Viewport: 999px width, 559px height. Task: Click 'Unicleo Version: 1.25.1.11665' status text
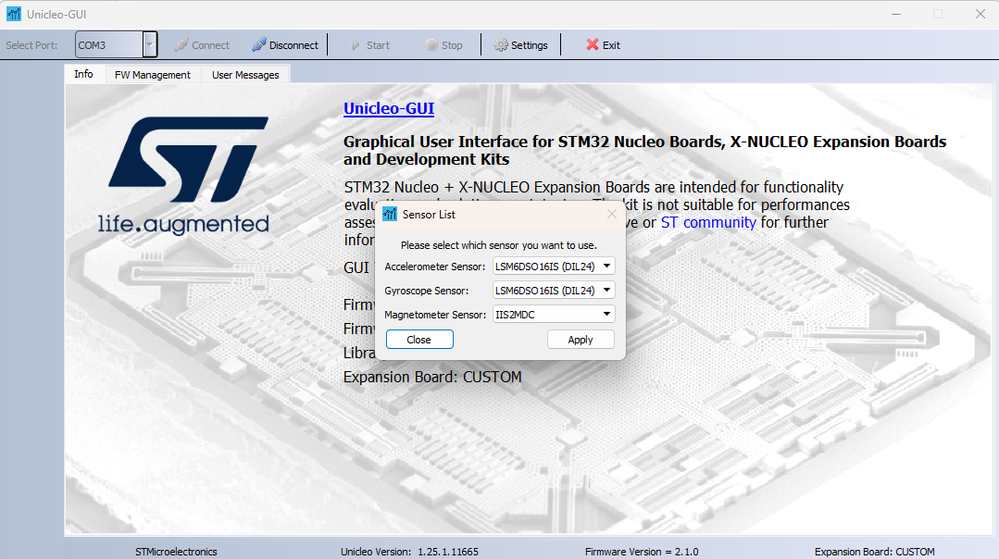point(409,551)
